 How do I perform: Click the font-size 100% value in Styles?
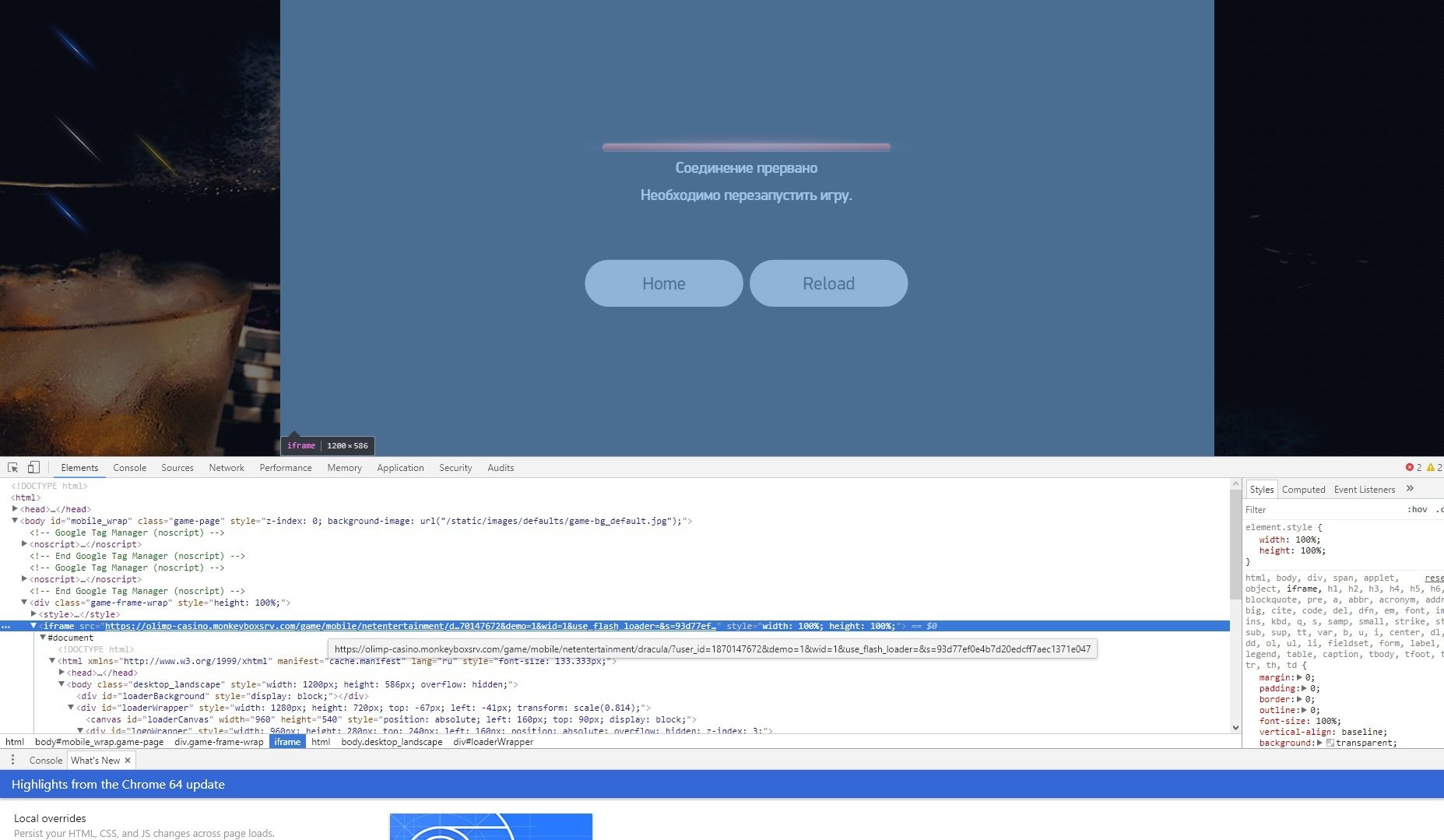coord(1326,721)
